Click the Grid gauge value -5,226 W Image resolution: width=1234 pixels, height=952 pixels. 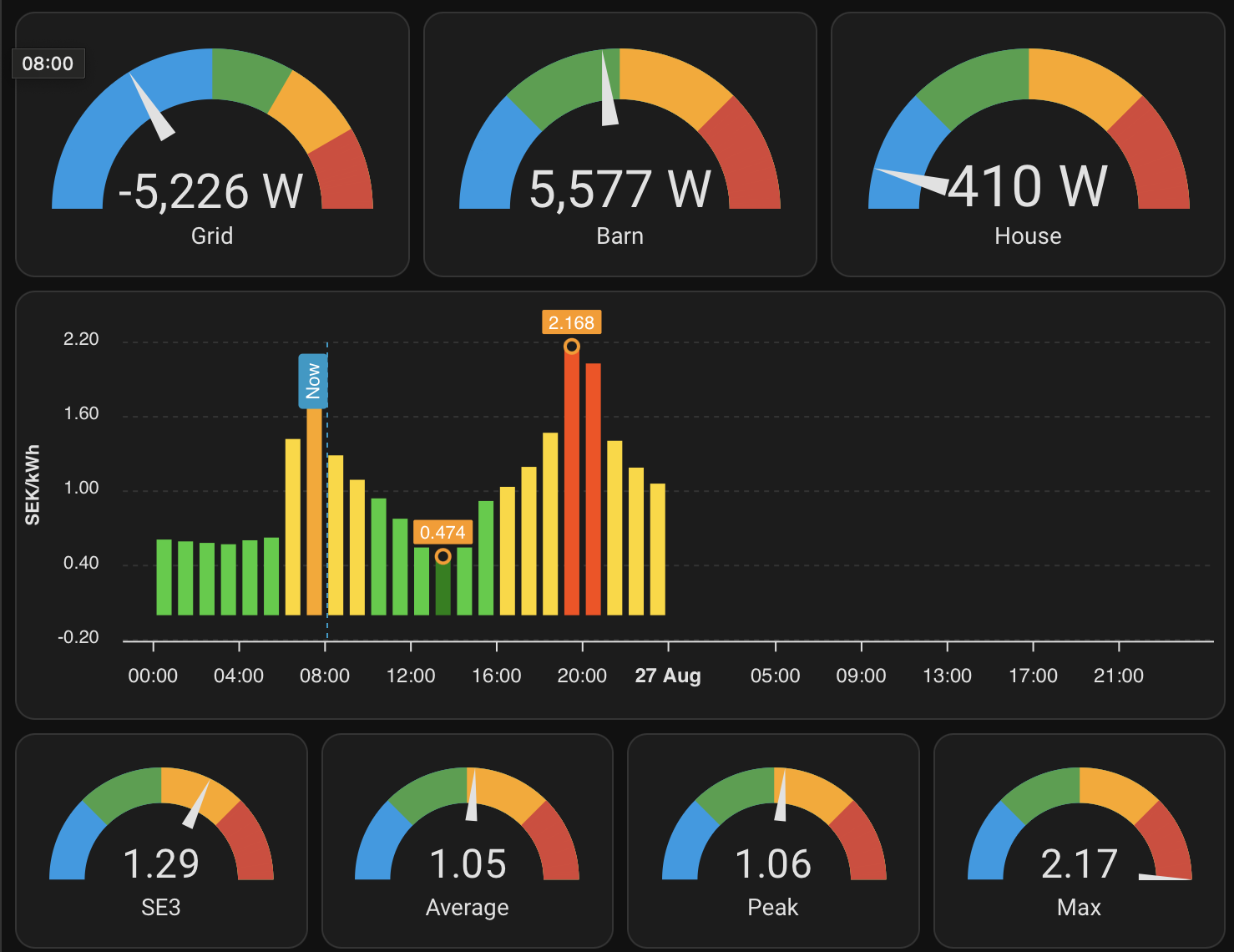210,192
